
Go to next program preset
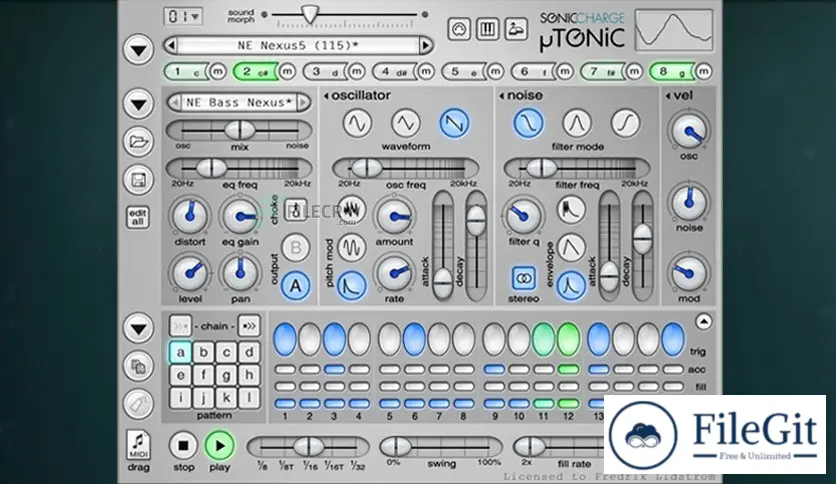(x=425, y=46)
